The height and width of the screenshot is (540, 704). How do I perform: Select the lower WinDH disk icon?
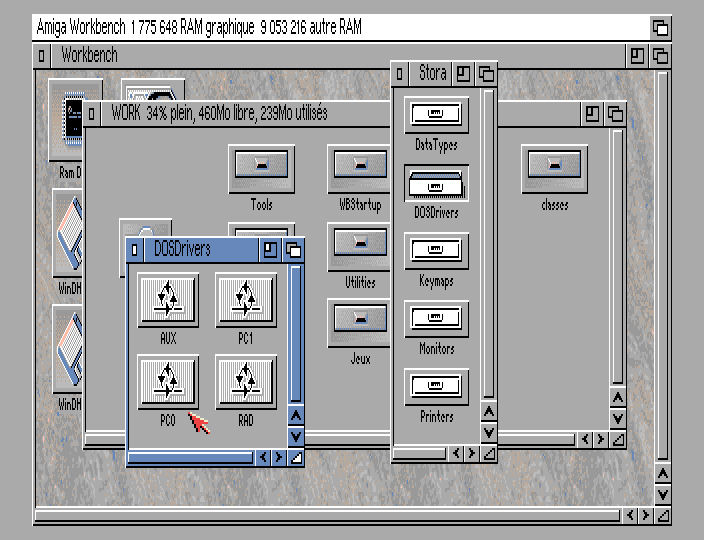click(68, 349)
